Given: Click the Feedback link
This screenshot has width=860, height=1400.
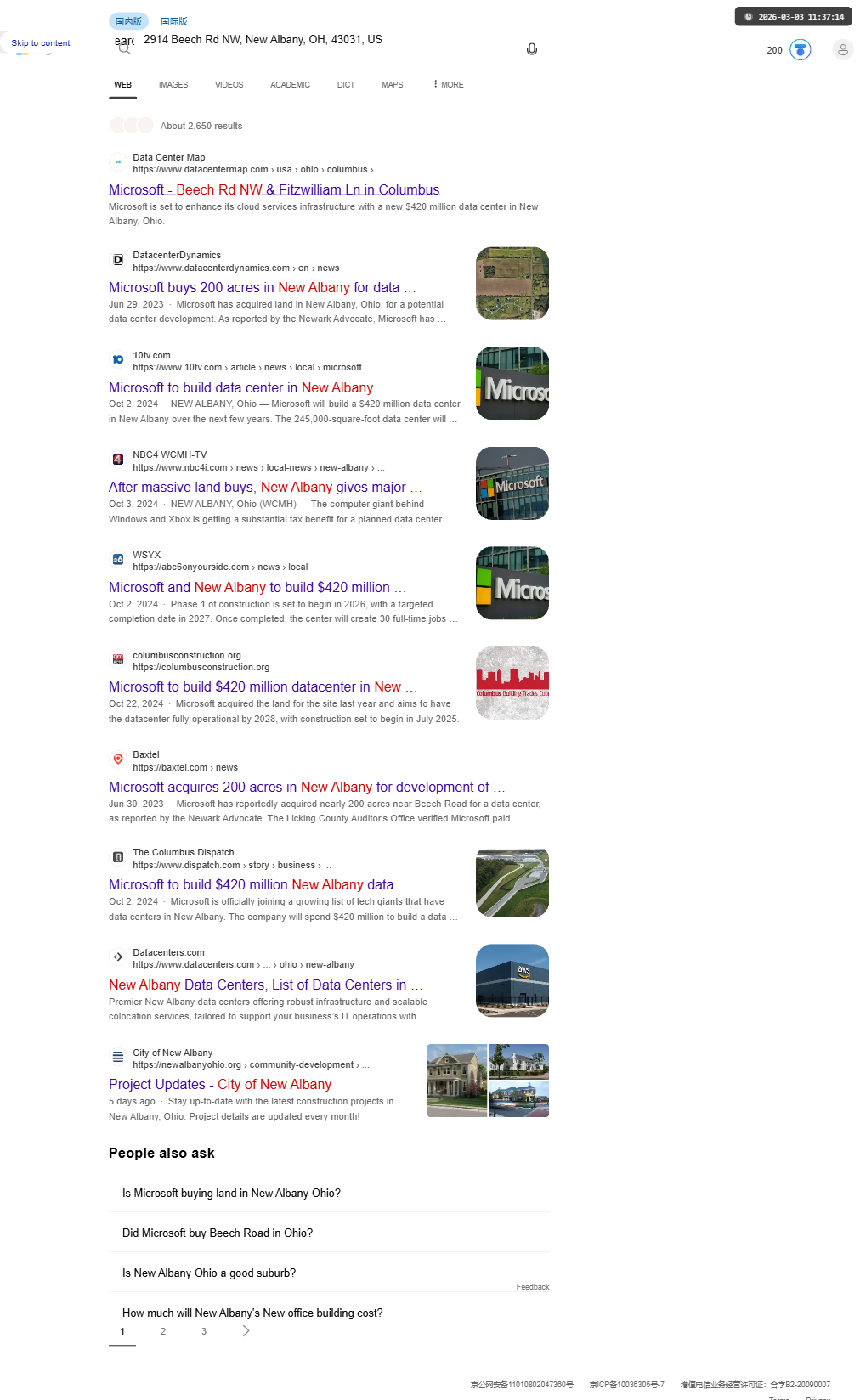Looking at the screenshot, I should 533,1287.
